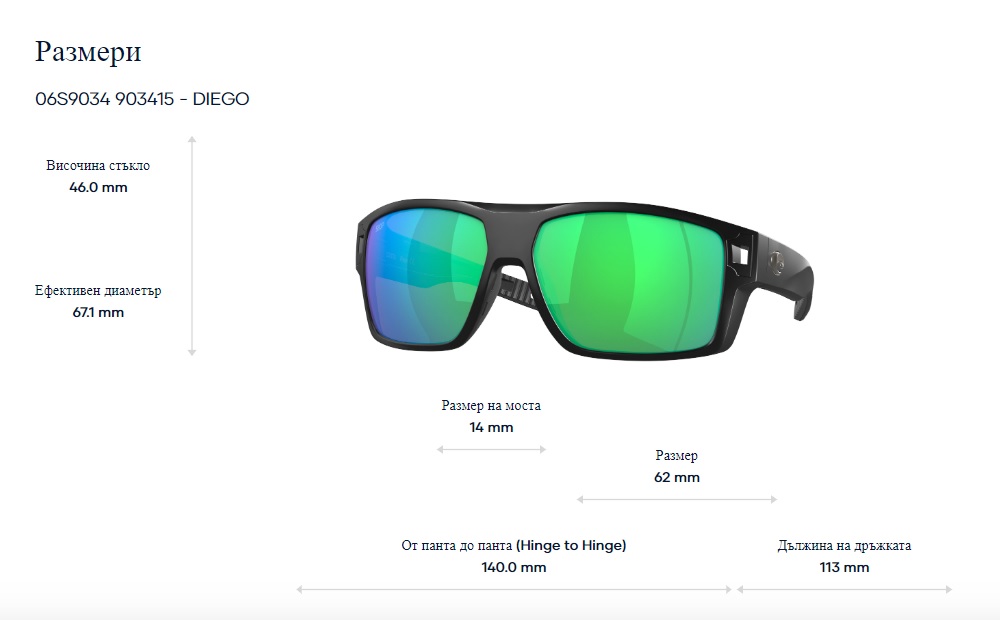This screenshot has height=622, width=1000.
Task: Click the Размер 62 mm label
Action: click(677, 466)
